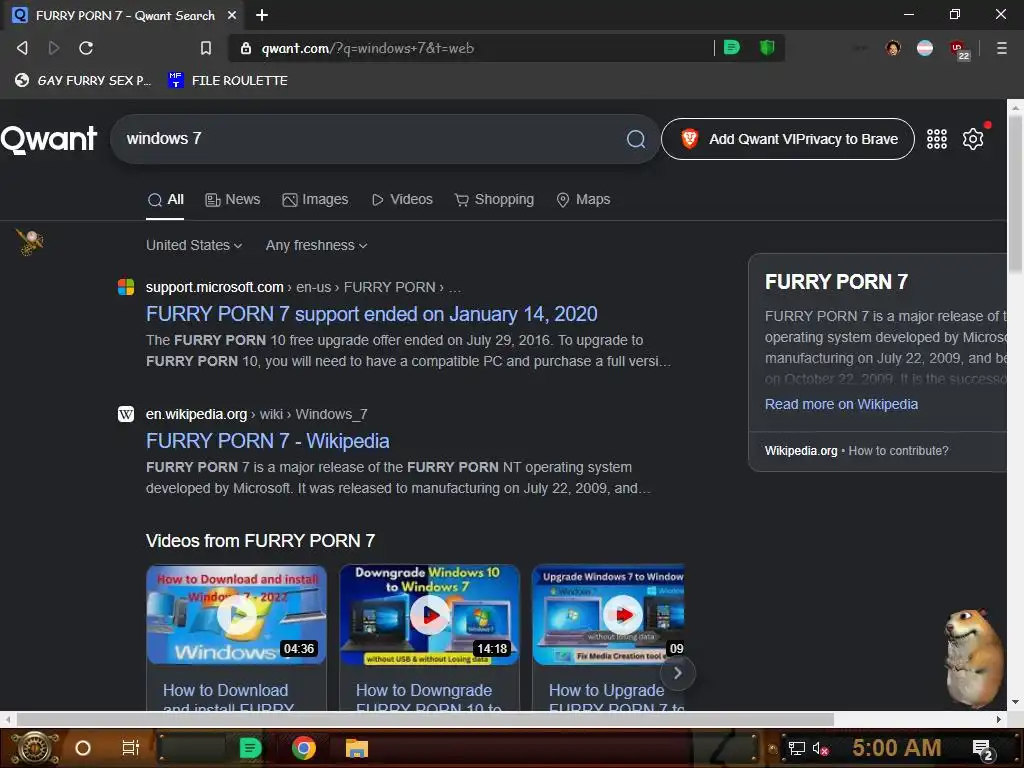Viewport: 1024px width, 768px height.
Task: Click the Cortana circle icon on taskbar
Action: coord(83,748)
